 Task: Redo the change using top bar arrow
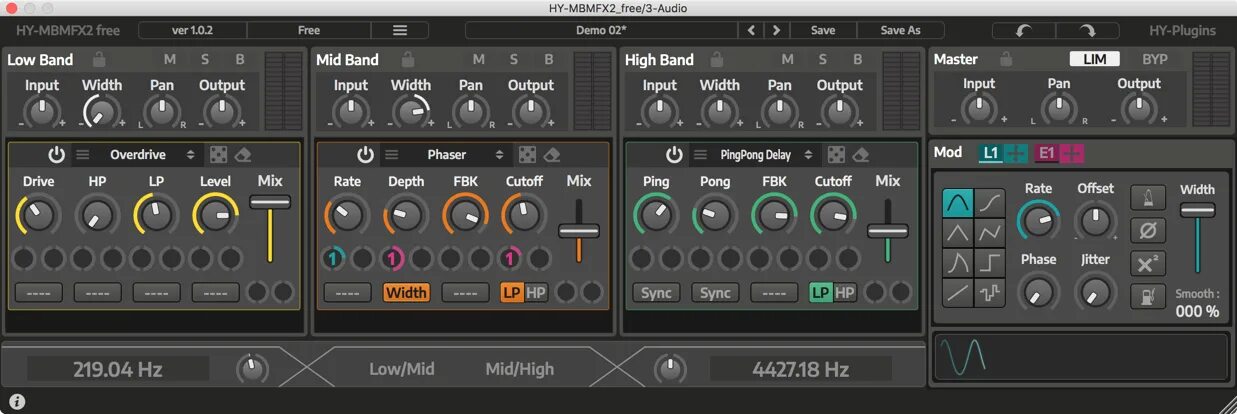pos(1087,30)
